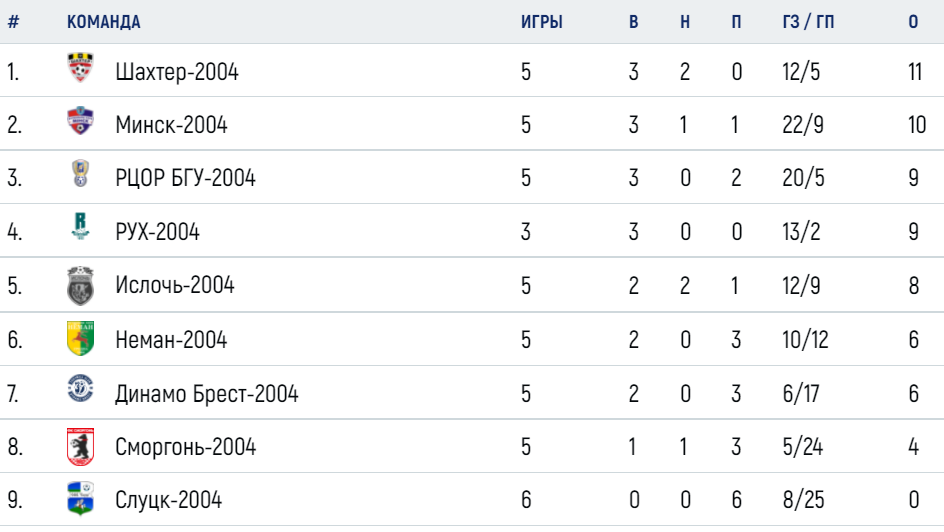
Task: Click the РУХ-2004 green logo
Action: pyautogui.click(x=80, y=227)
